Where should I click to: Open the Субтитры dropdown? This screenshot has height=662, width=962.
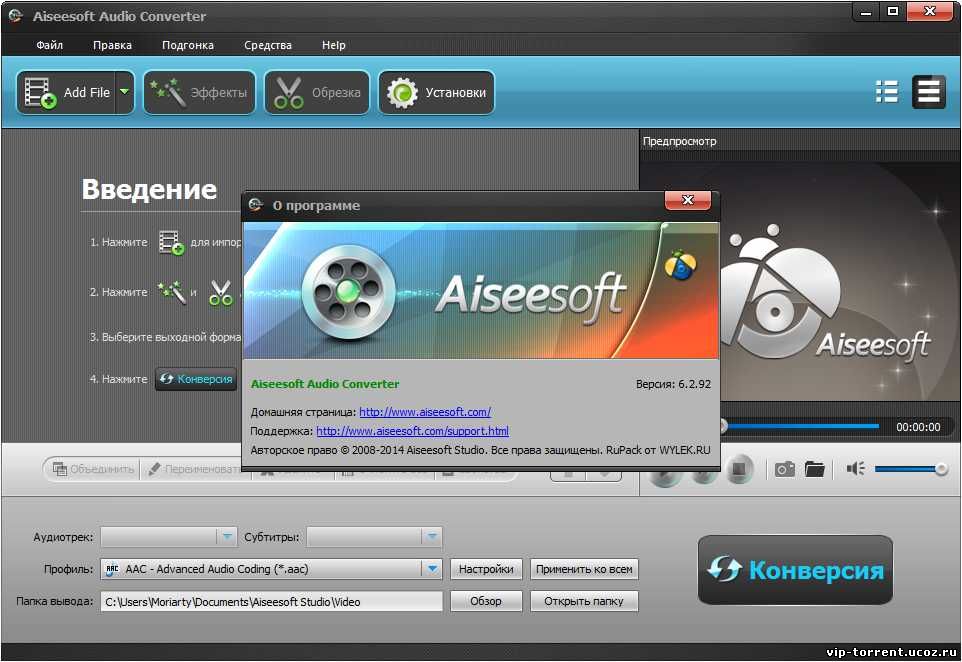(x=374, y=537)
